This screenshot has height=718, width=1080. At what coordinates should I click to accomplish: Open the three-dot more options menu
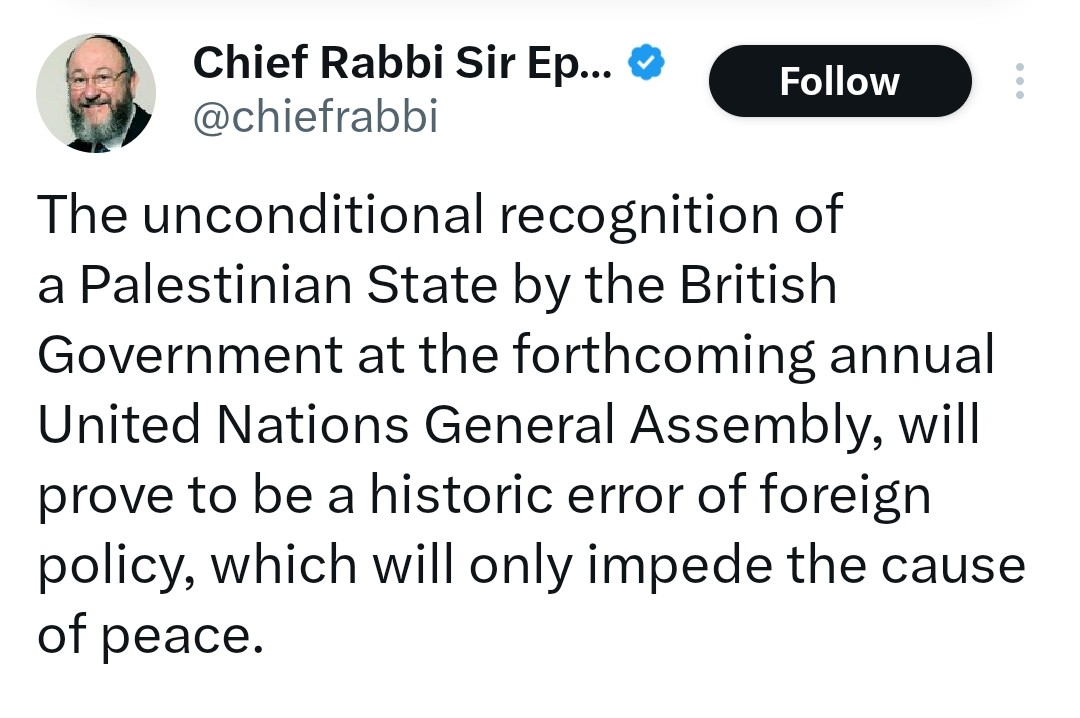(x=1019, y=81)
